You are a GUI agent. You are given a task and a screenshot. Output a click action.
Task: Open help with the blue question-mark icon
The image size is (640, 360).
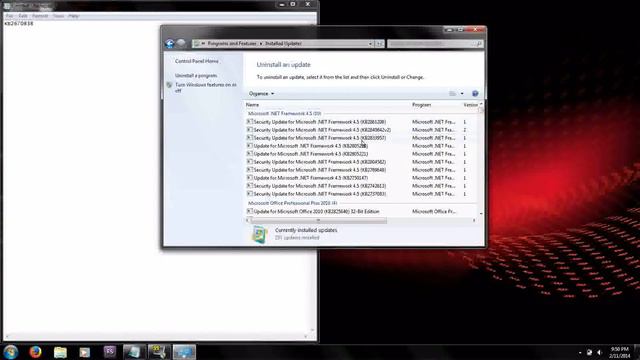[x=475, y=93]
